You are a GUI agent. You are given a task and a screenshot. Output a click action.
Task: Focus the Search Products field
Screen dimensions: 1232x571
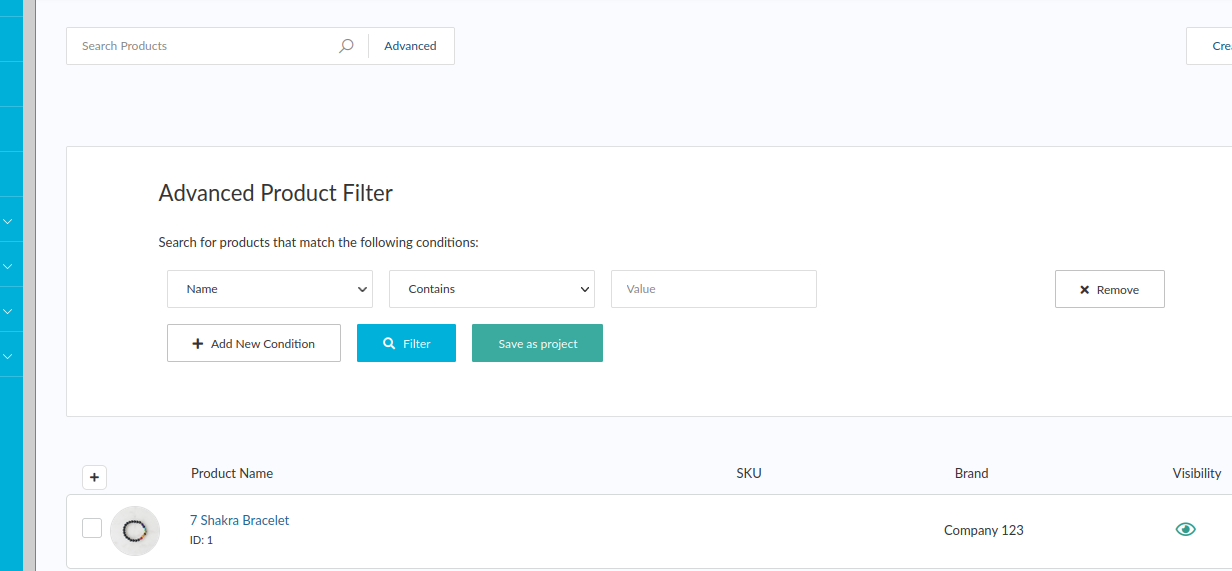pyautogui.click(x=205, y=46)
